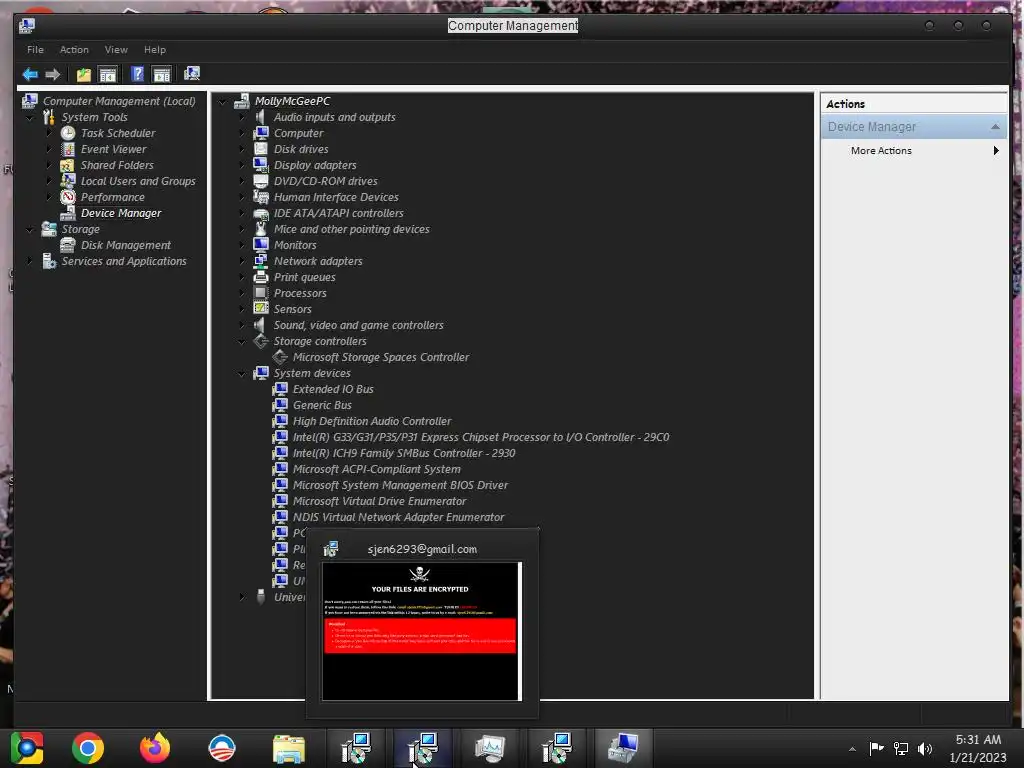Collapse the System devices category
Viewport: 1024px width, 768px height.
pos(242,374)
